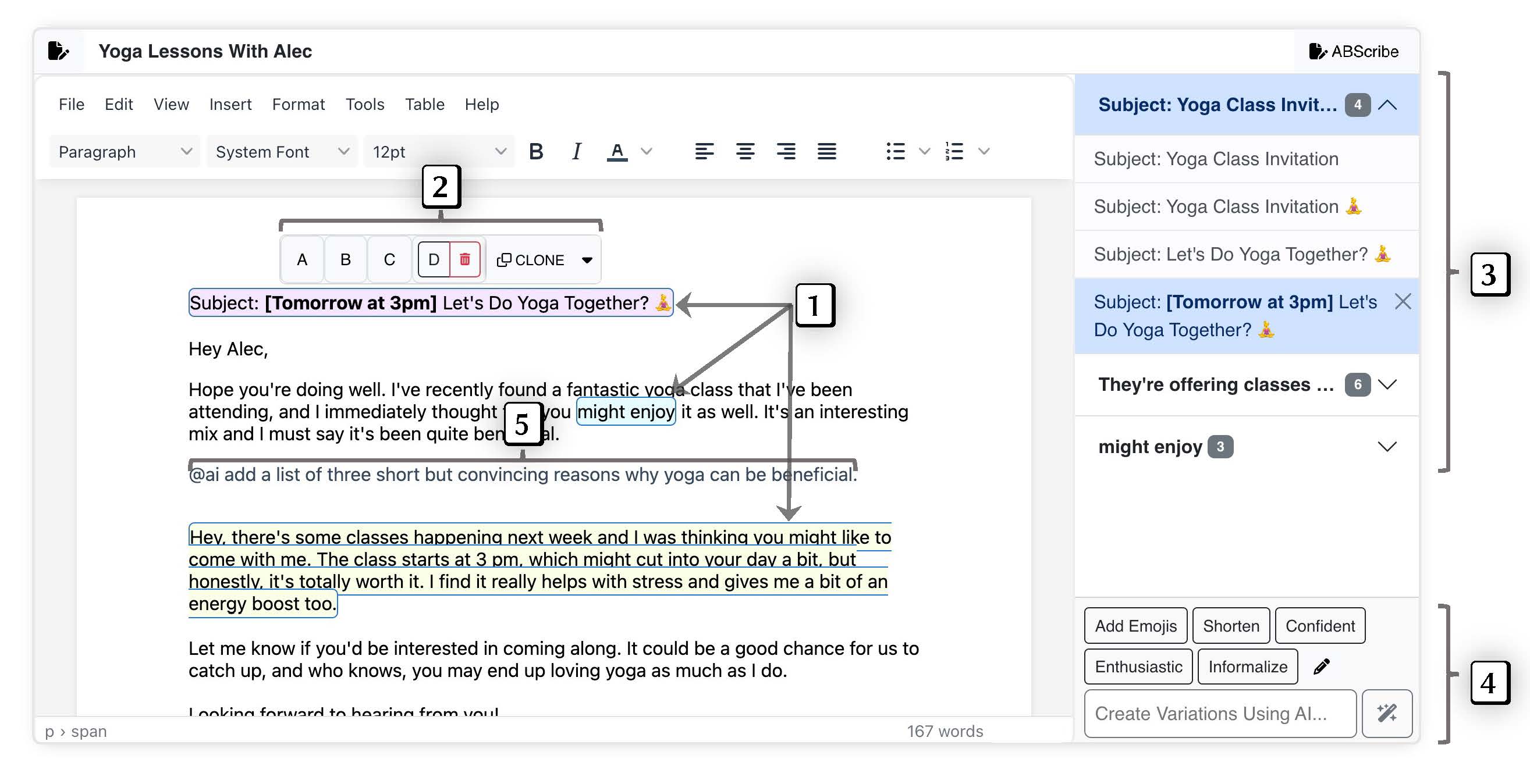The height and width of the screenshot is (784, 1530).
Task: Click the CLONE button
Action: [x=530, y=260]
